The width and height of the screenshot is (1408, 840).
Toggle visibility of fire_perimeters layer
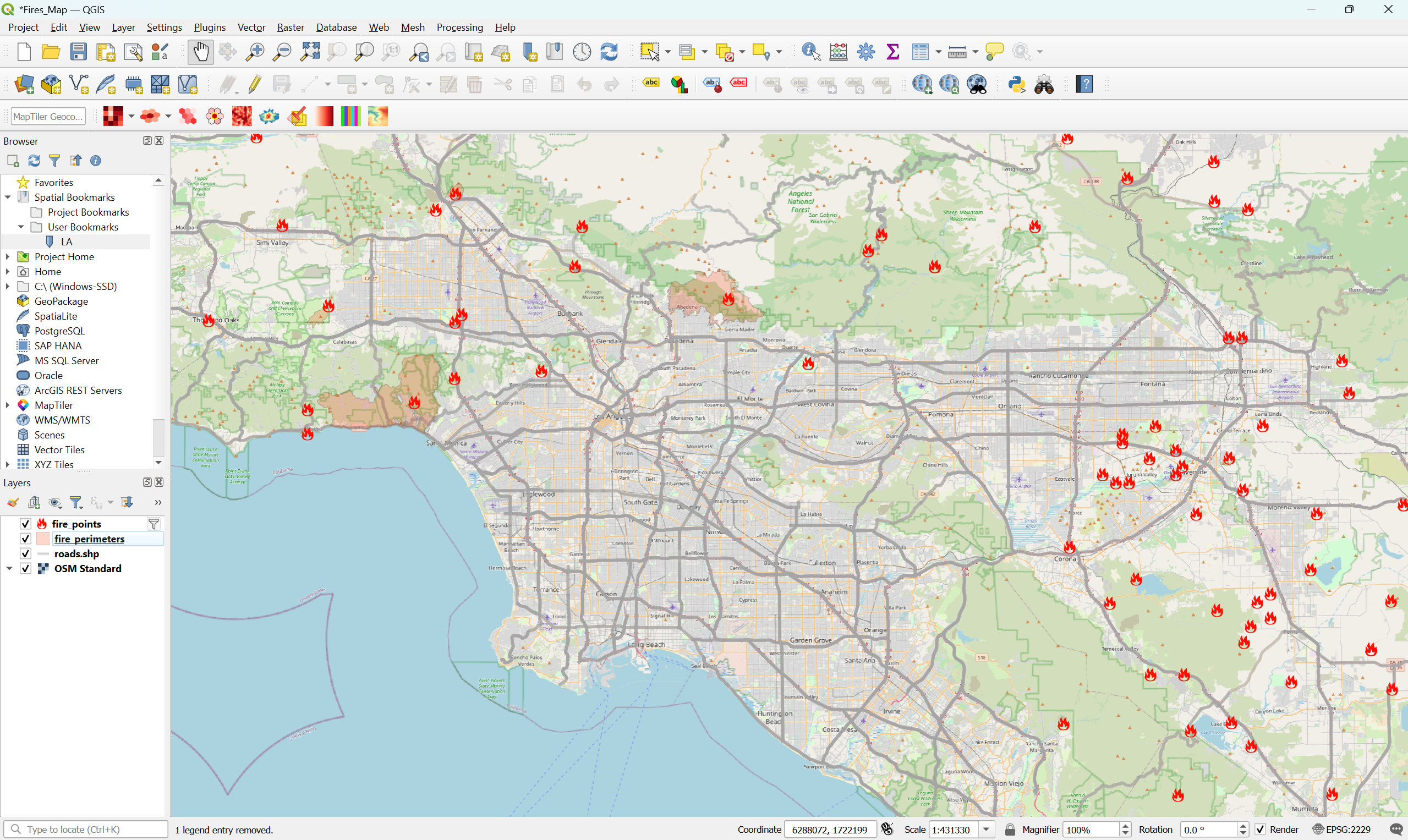25,539
